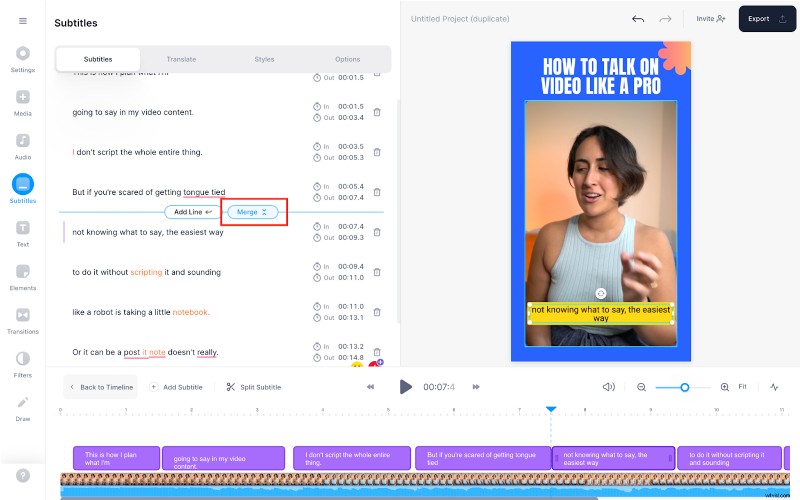This screenshot has width=800, height=500.
Task: Click the Add Line button
Action: tap(192, 212)
